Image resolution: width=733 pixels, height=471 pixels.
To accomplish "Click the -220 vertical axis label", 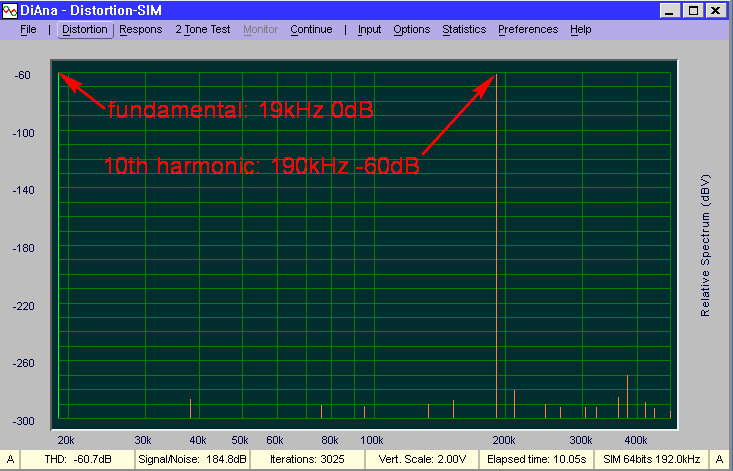I will point(23,306).
